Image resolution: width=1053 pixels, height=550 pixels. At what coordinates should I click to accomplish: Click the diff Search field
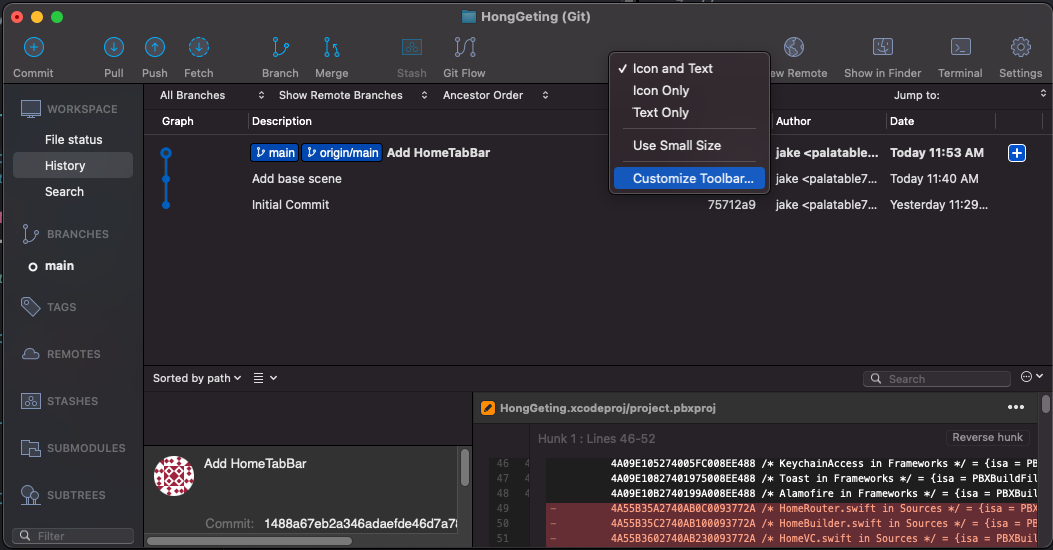[937, 379]
